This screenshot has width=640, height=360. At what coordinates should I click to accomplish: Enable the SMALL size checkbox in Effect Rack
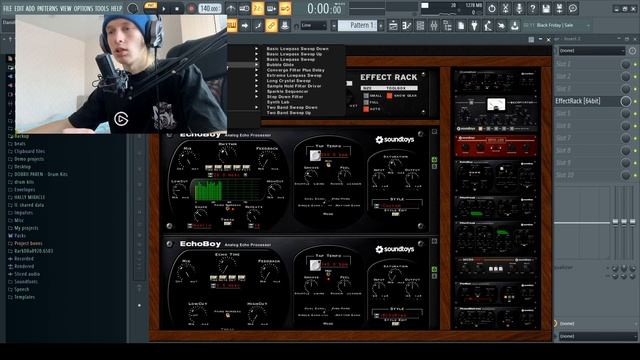[x=366, y=96]
